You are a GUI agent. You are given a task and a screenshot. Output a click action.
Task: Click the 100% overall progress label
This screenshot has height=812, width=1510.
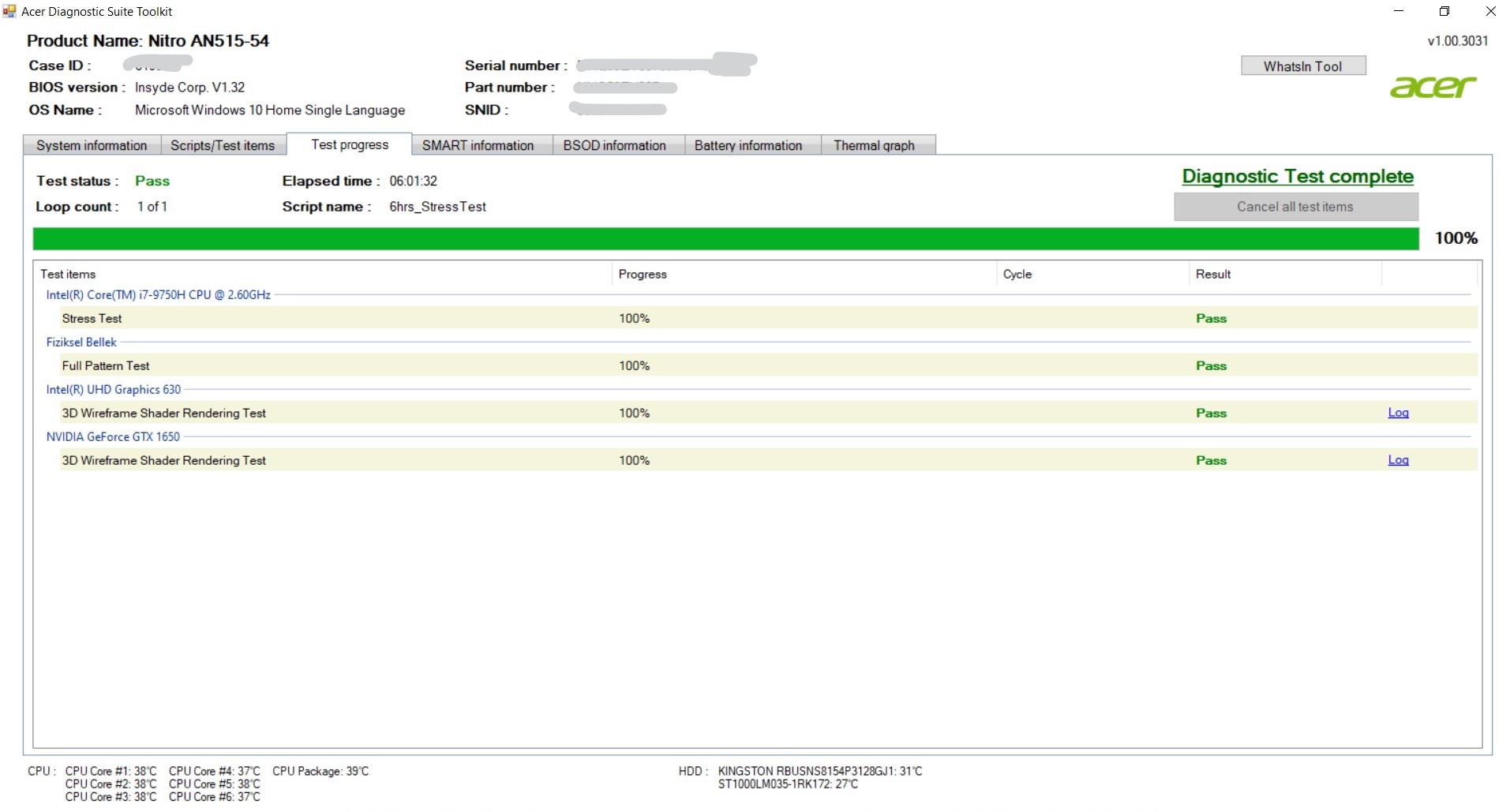point(1456,238)
